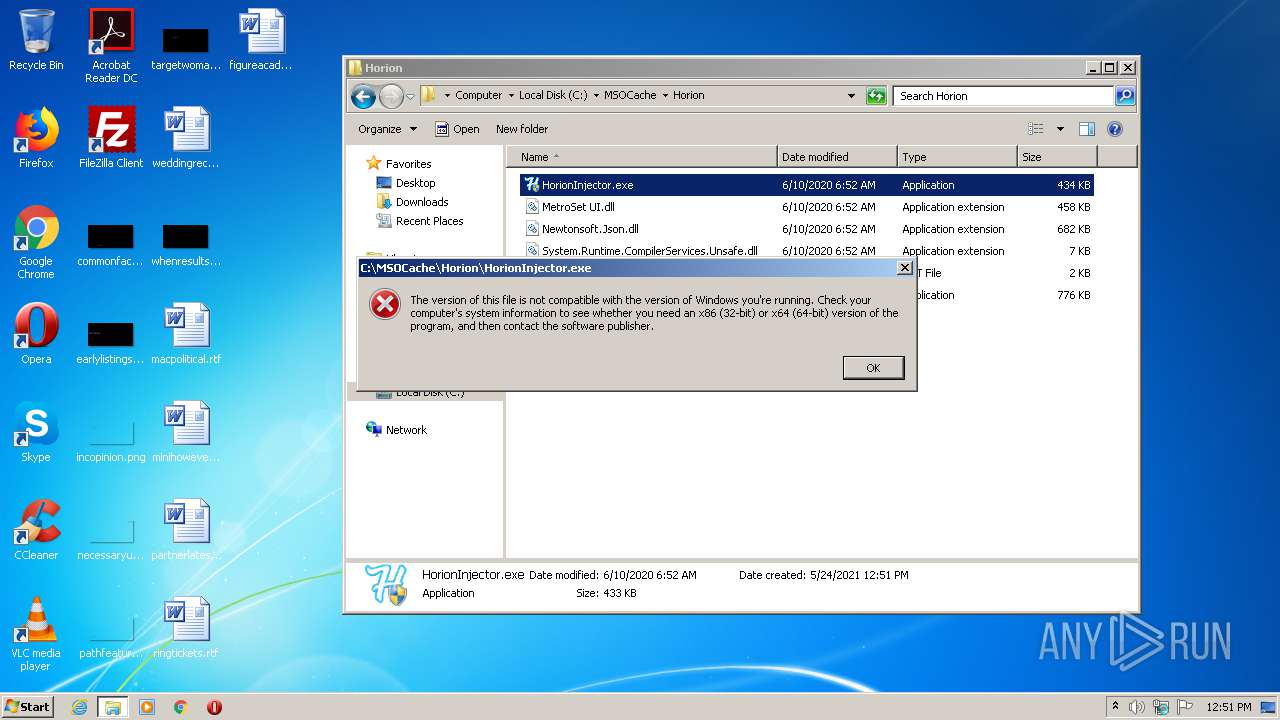Open media player taskbar icon
The width and height of the screenshot is (1280, 720).
147,707
